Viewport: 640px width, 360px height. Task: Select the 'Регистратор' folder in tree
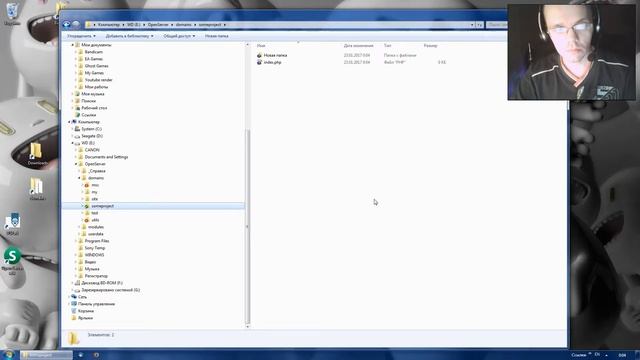tap(96, 276)
